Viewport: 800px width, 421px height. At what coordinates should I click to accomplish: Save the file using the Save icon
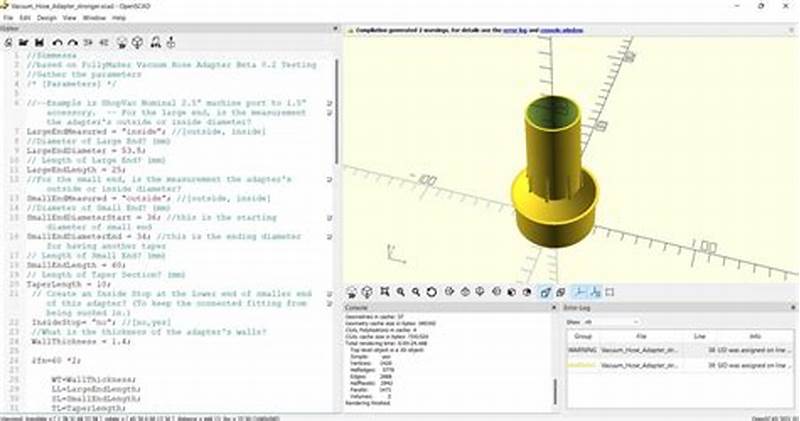(39, 43)
